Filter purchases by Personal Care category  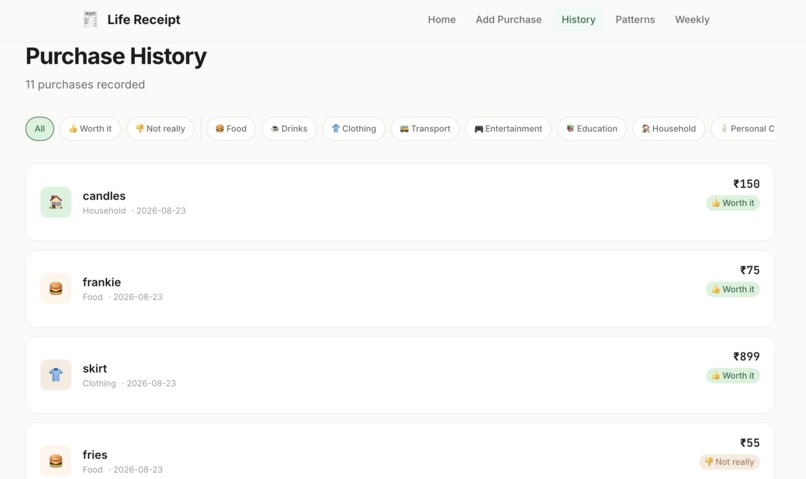tap(743, 128)
